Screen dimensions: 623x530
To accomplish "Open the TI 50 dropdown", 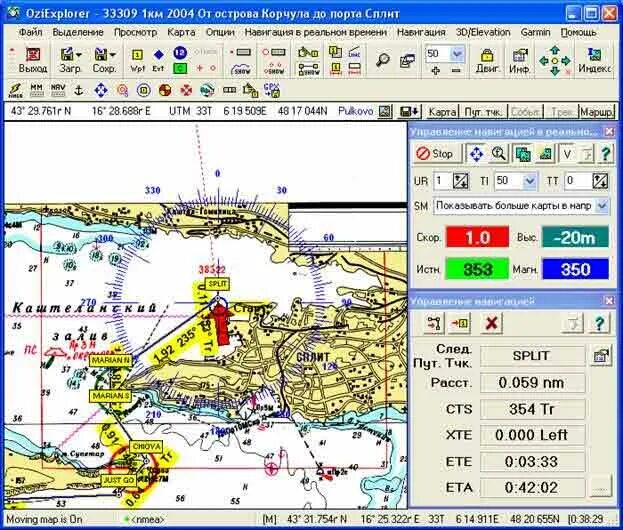I will (530, 181).
